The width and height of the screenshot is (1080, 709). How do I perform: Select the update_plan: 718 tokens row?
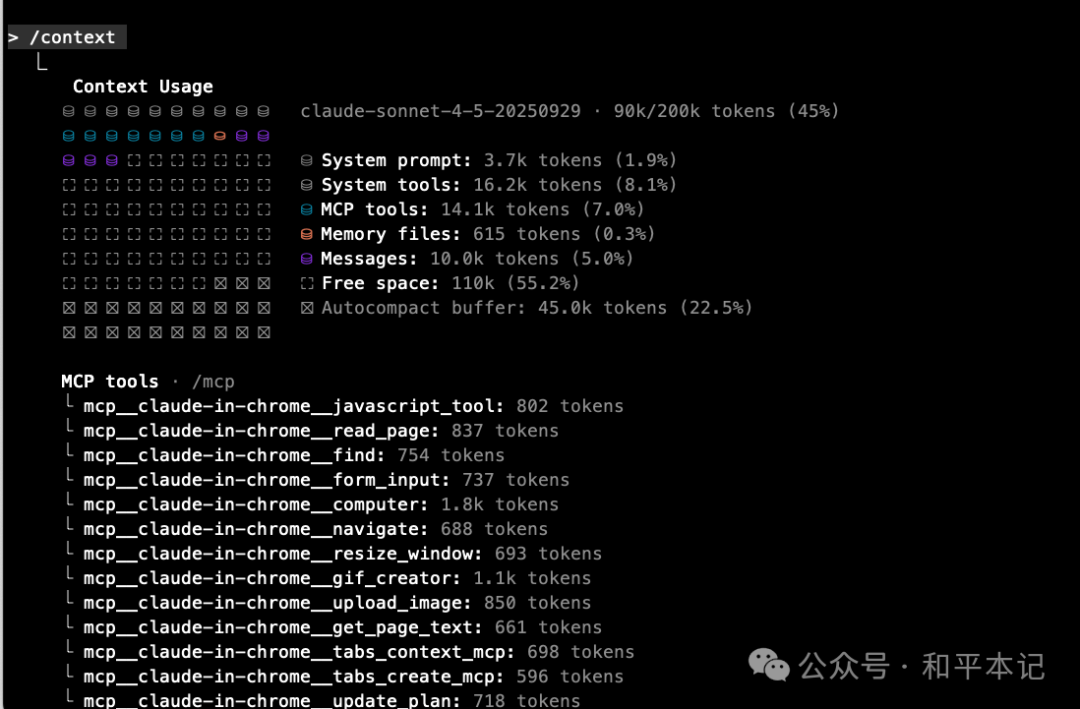point(323,701)
